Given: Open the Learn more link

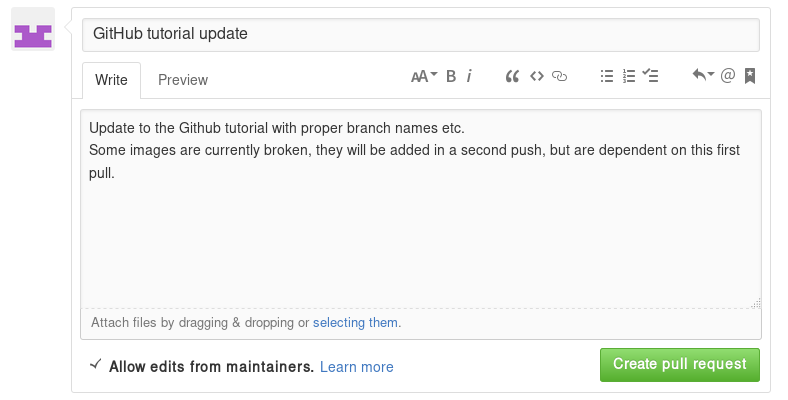Looking at the screenshot, I should pos(357,367).
